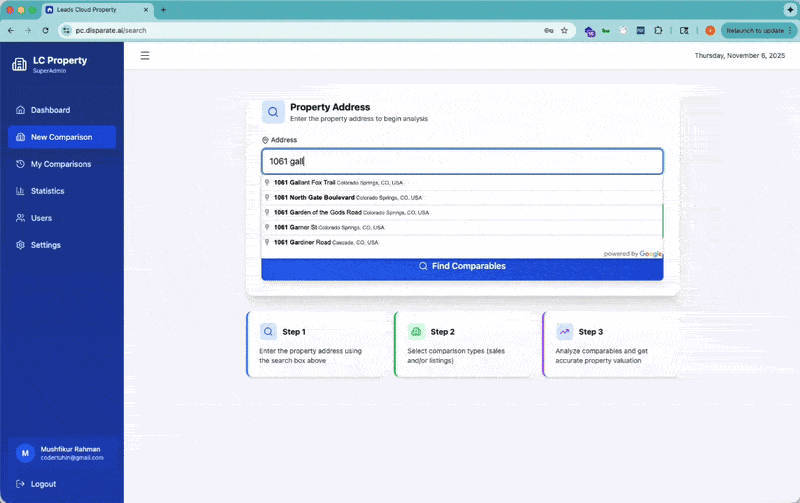Viewport: 800px width, 503px height.
Task: Click the orange profile avatar in toolbar
Action: (x=710, y=31)
